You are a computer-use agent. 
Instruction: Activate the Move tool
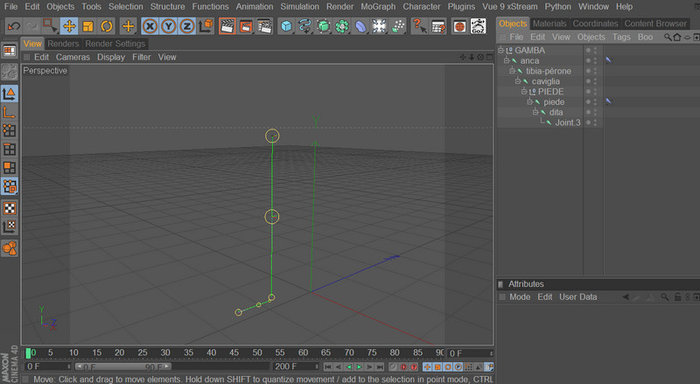[69, 26]
